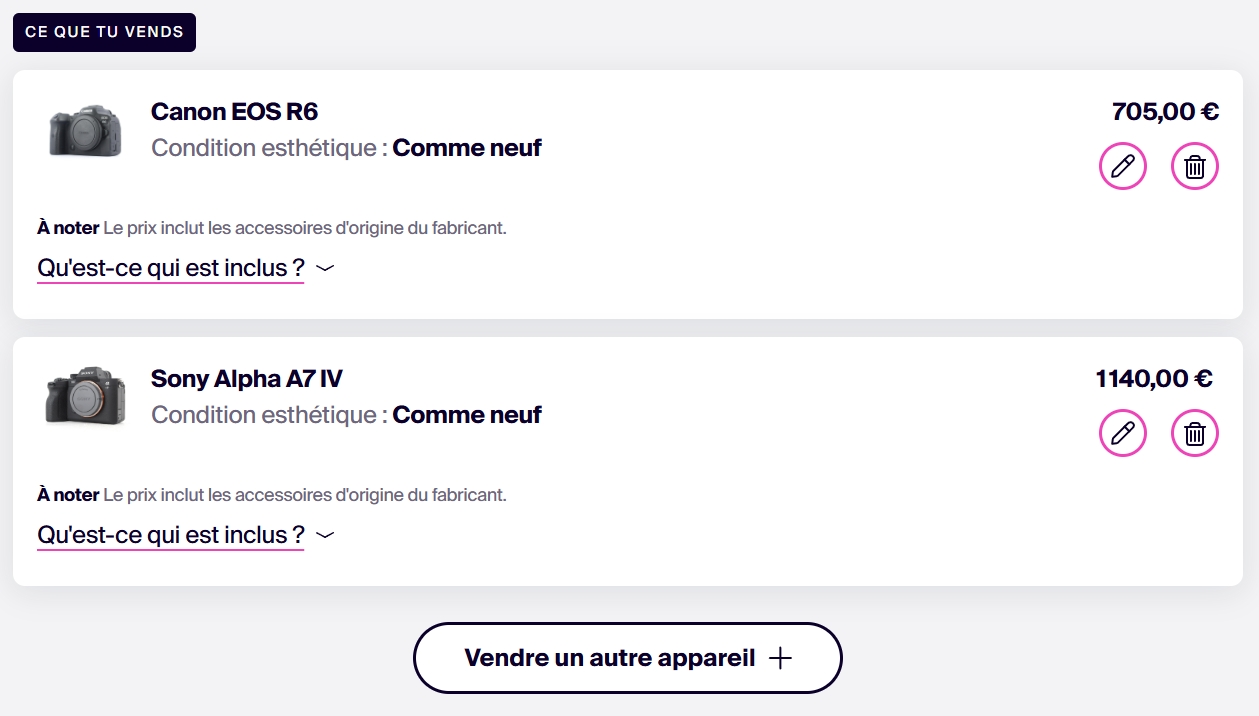Click Comme neuf condition on the Canon card
Viewport: 1259px width, 716px height.
pos(467,148)
